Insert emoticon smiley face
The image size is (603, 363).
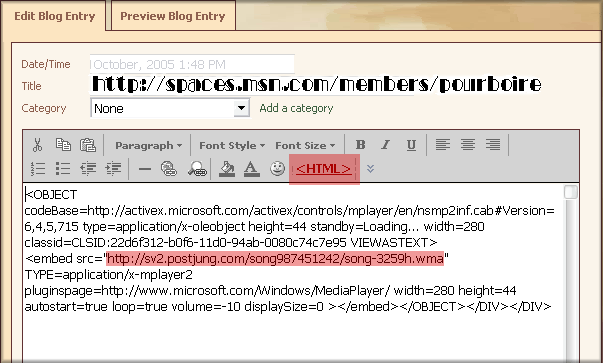click(x=277, y=168)
